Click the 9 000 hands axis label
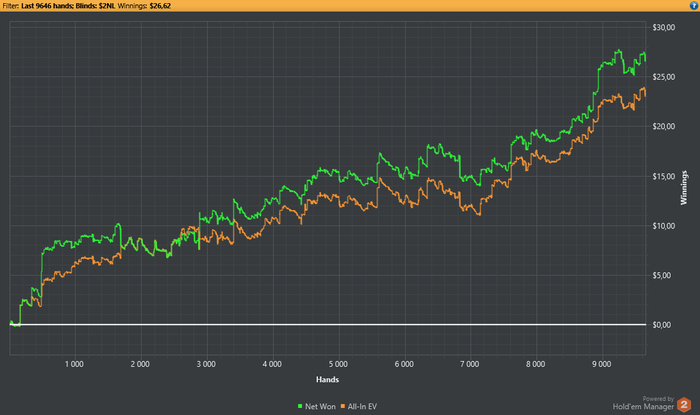Screen dimensions: 700x415 pyautogui.click(x=601, y=365)
